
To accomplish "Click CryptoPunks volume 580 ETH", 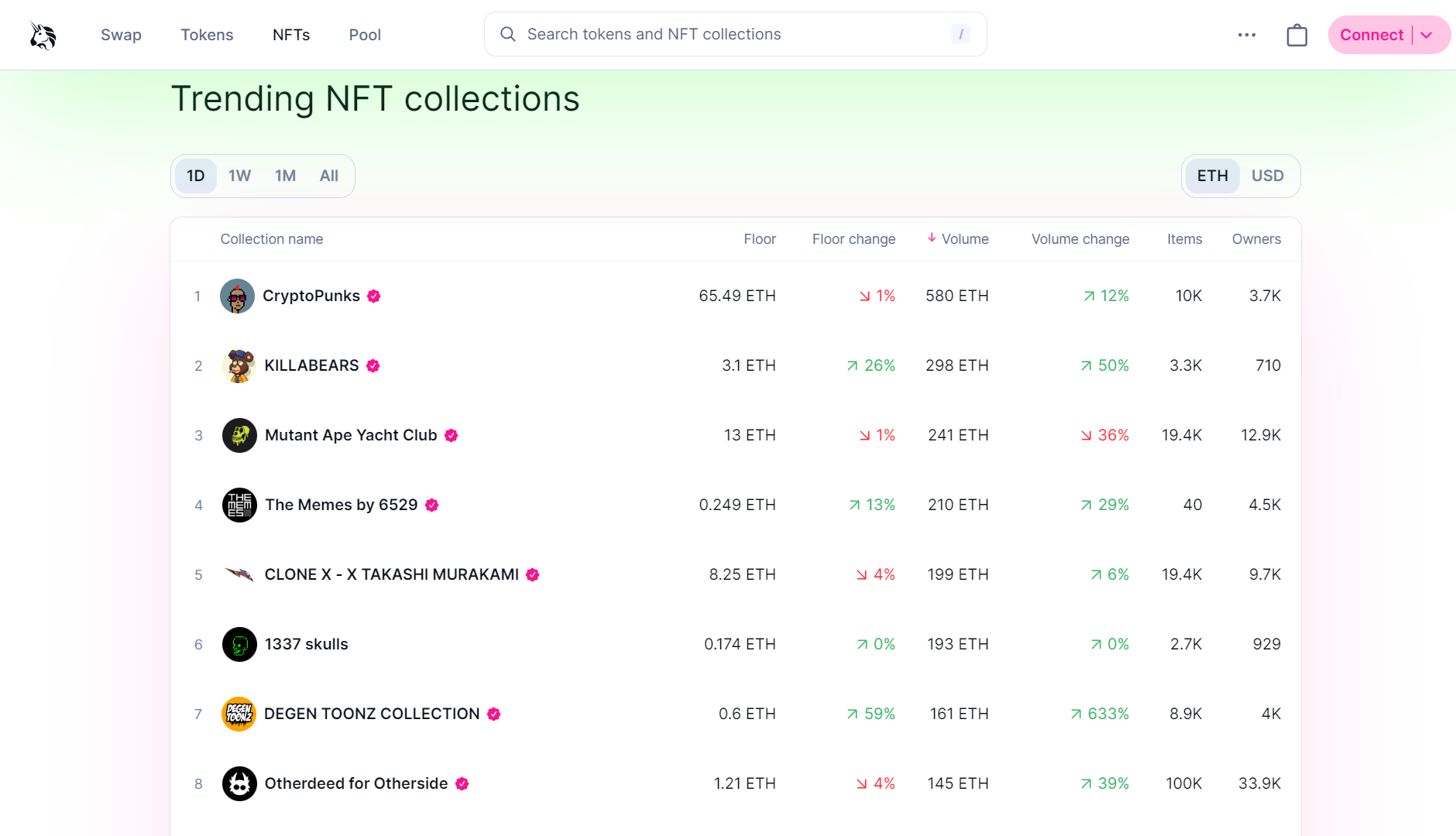I will [957, 296].
